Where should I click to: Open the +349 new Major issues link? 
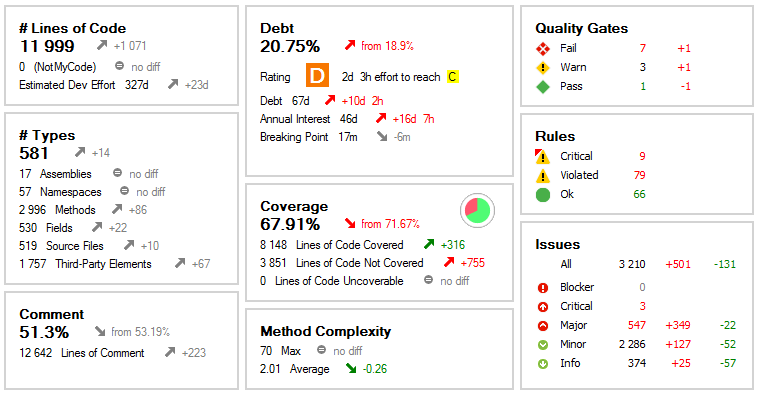678,325
